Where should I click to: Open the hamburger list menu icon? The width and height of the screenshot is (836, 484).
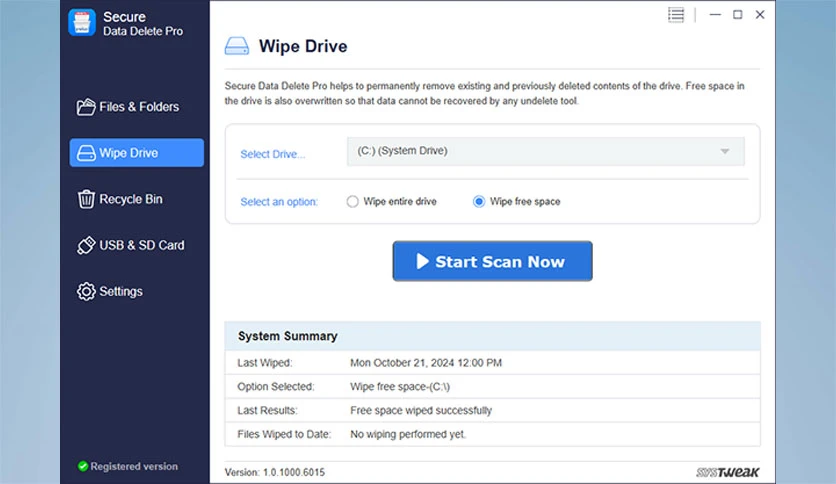pyautogui.click(x=676, y=15)
